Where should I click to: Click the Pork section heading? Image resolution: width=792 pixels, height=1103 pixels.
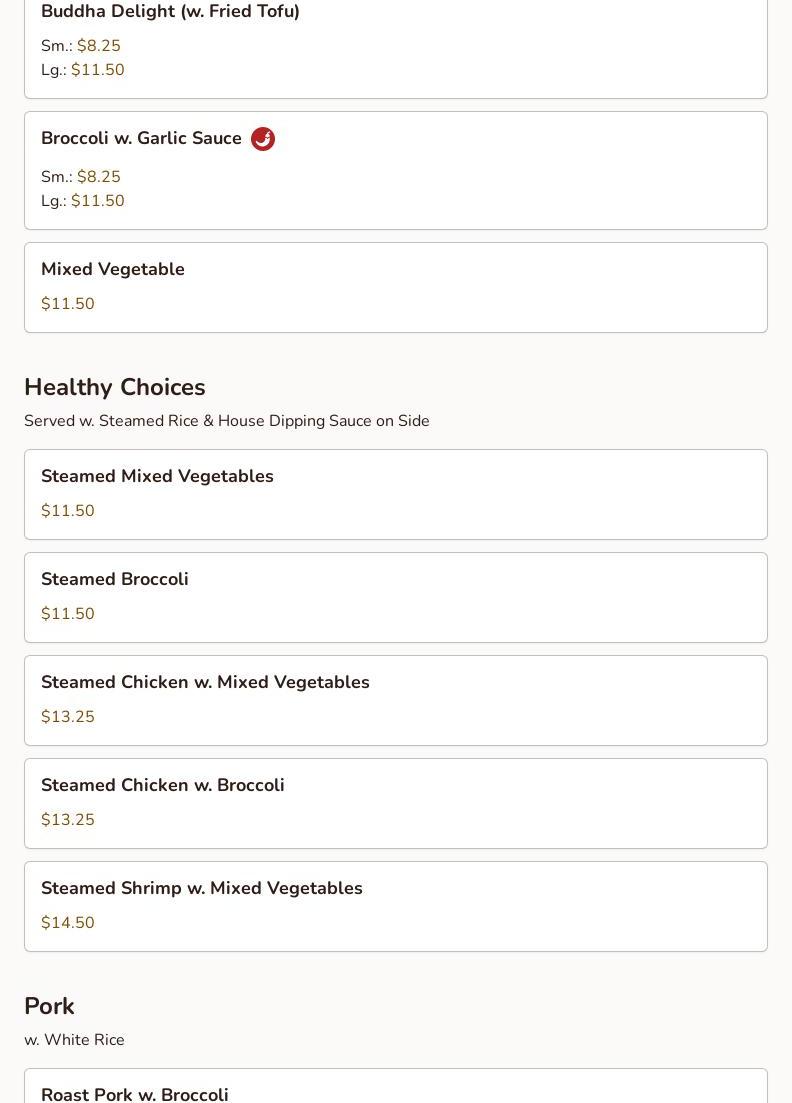click(x=49, y=1006)
